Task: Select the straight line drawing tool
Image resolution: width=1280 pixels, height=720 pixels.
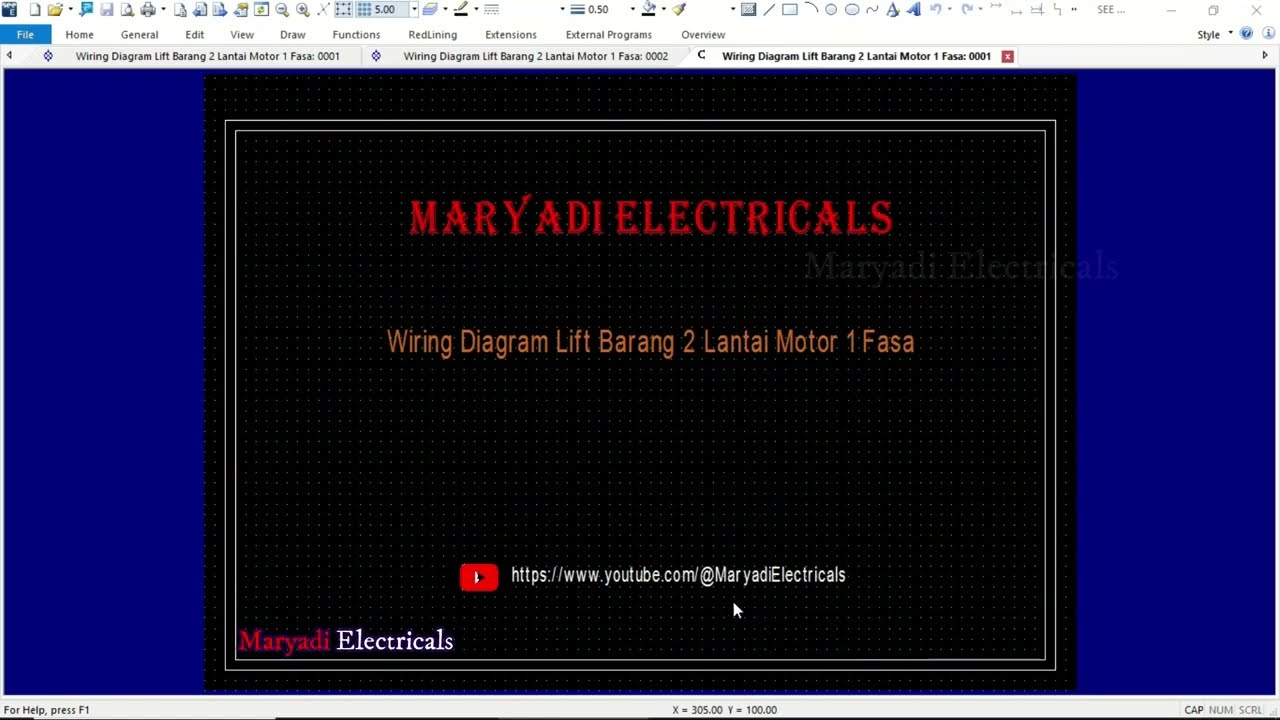Action: point(769,9)
